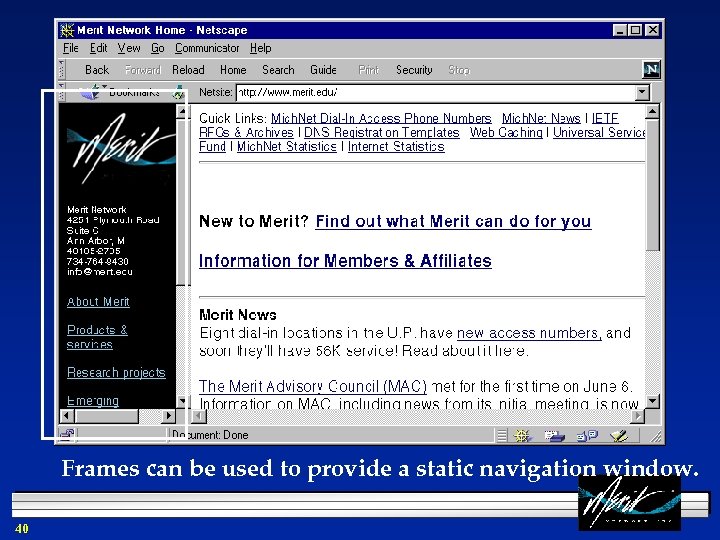Click the Print toolbar button
This screenshot has width=720, height=540.
coord(368,70)
